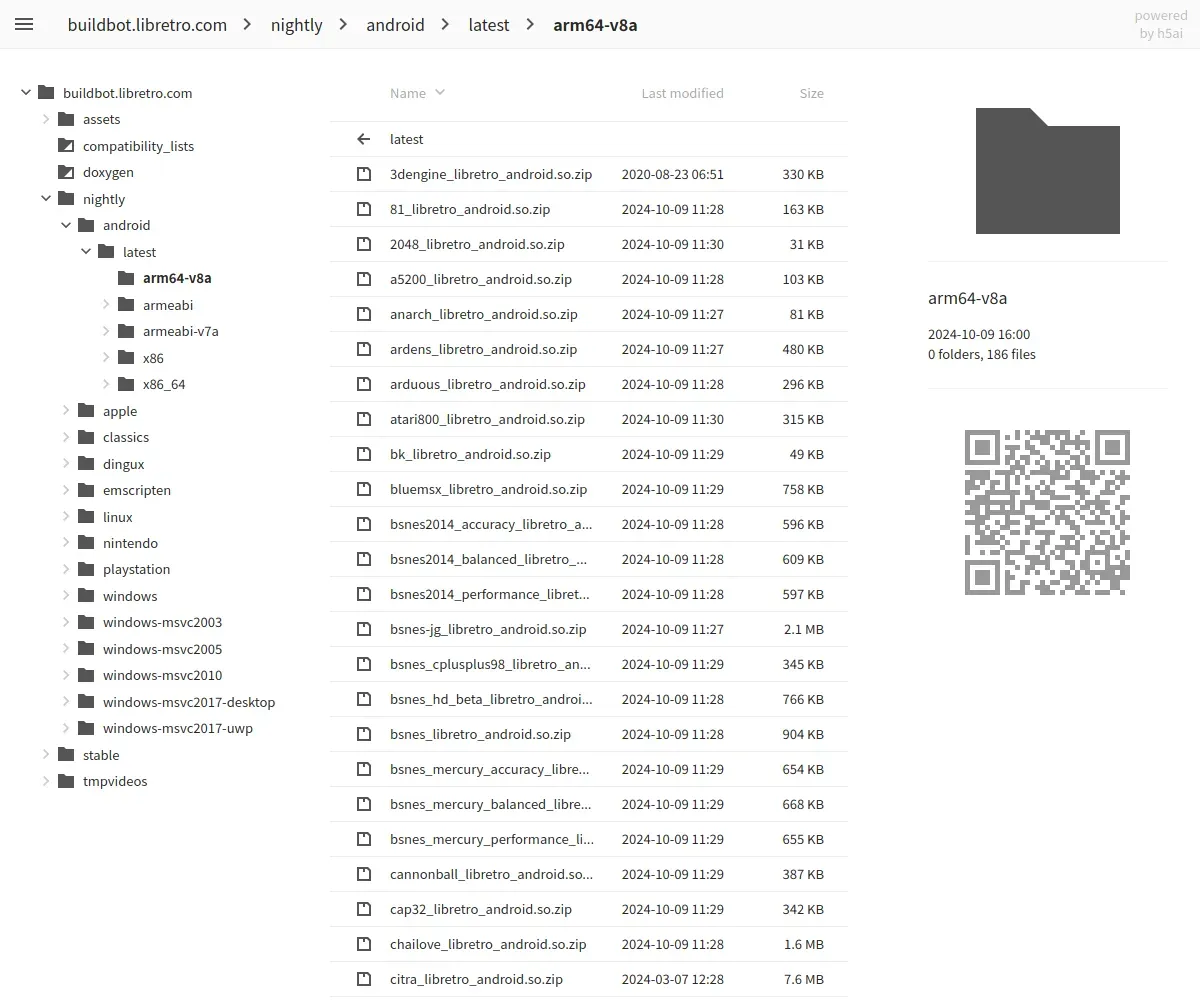Open the powered by h5ai link
Screen dimensions: 1200x1000
pyautogui.click(x=1161, y=24)
